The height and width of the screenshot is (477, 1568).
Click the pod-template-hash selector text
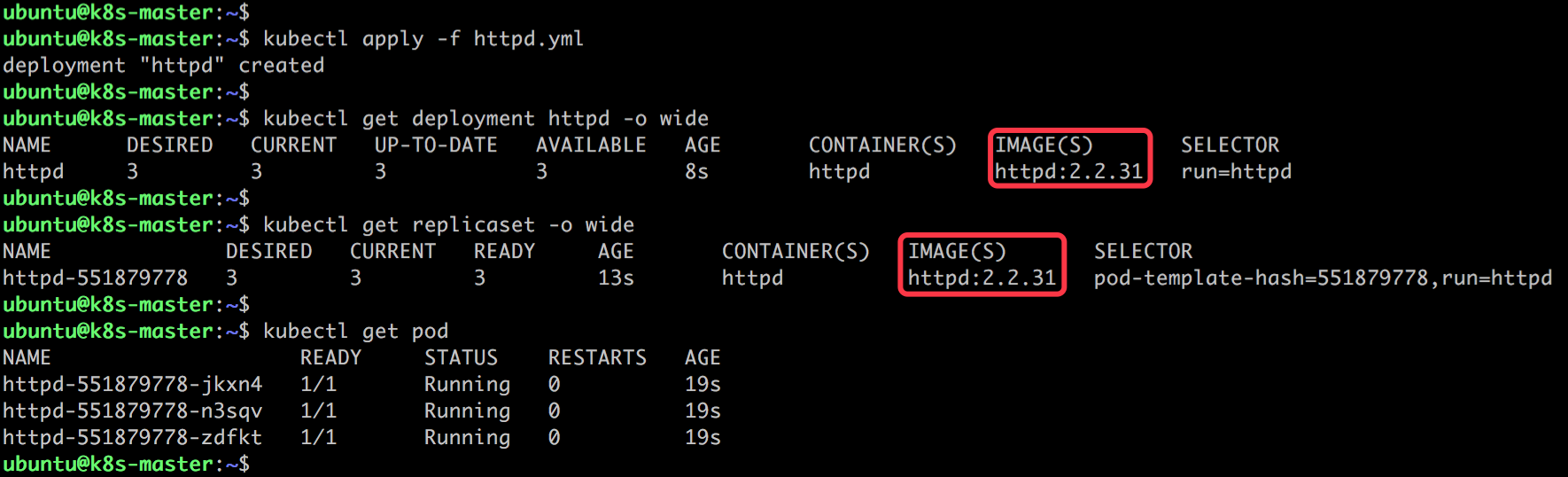tap(1323, 278)
